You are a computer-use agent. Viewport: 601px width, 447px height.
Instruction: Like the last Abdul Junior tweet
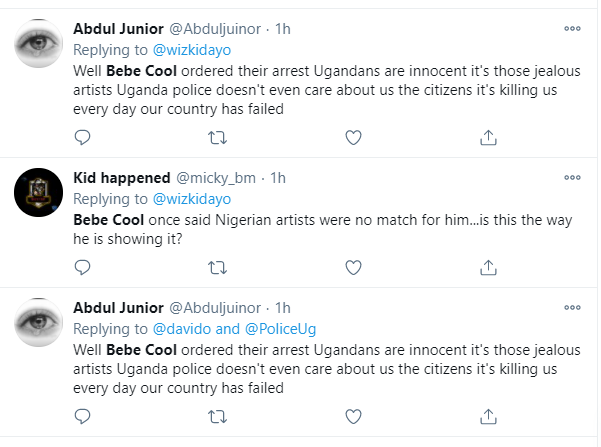[352, 415]
